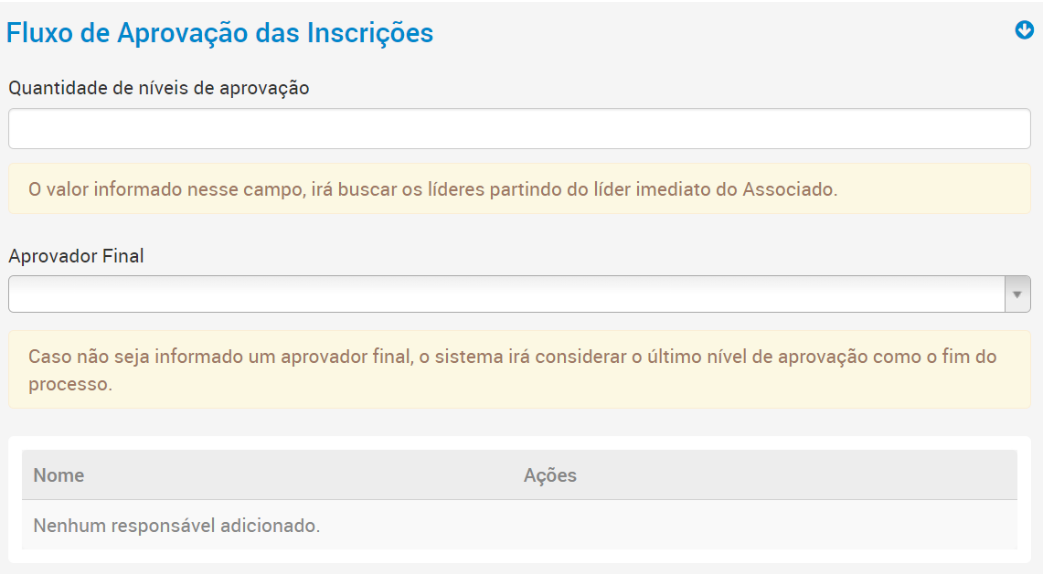
Task: Click the Quantidade de níveis de aprovação label
Action: 159,87
